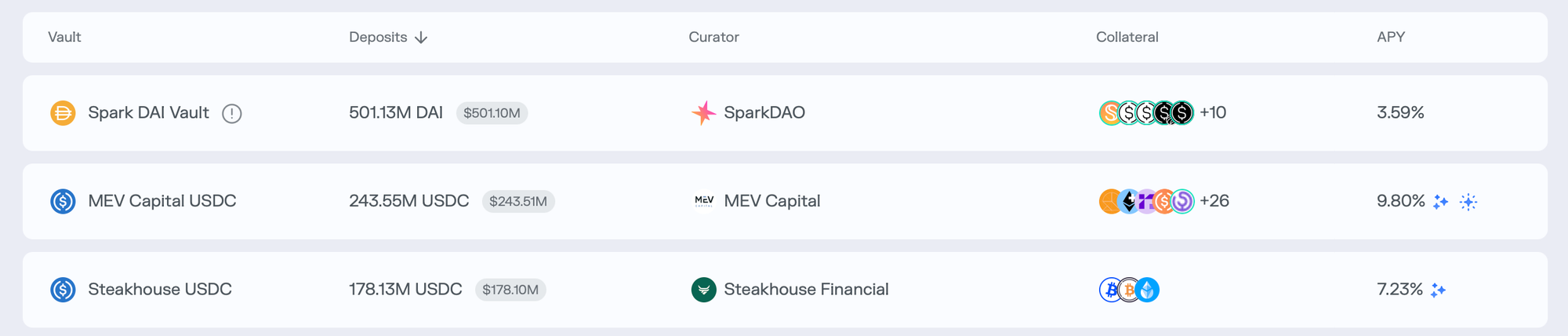Viewport: 1568px width, 336px height.
Task: Click the SparkDAO pink star logo
Action: click(703, 113)
